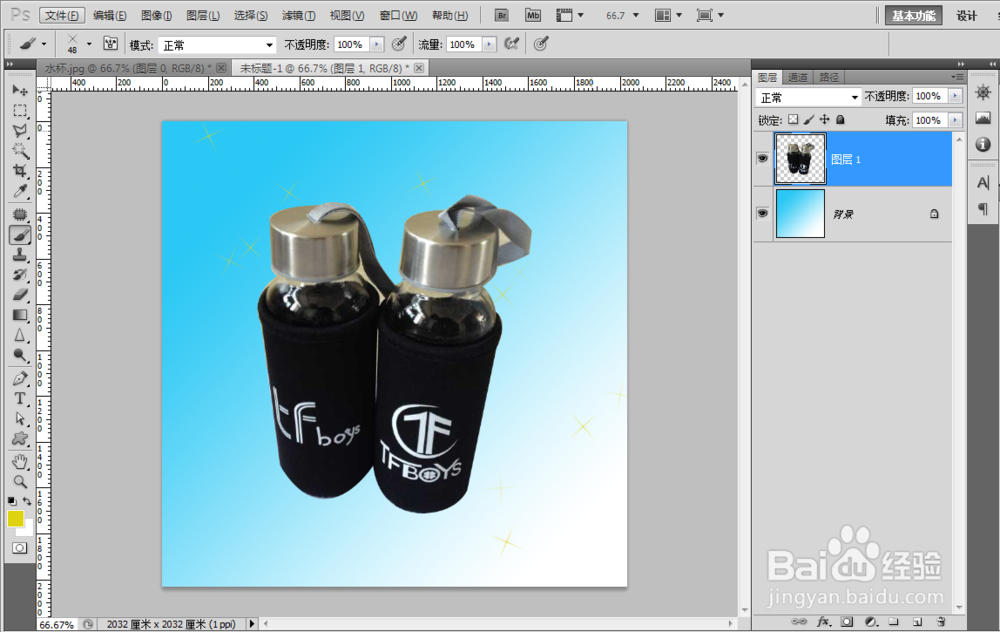This screenshot has width=1000, height=632.
Task: Select the Move tool
Action: pyautogui.click(x=20, y=90)
